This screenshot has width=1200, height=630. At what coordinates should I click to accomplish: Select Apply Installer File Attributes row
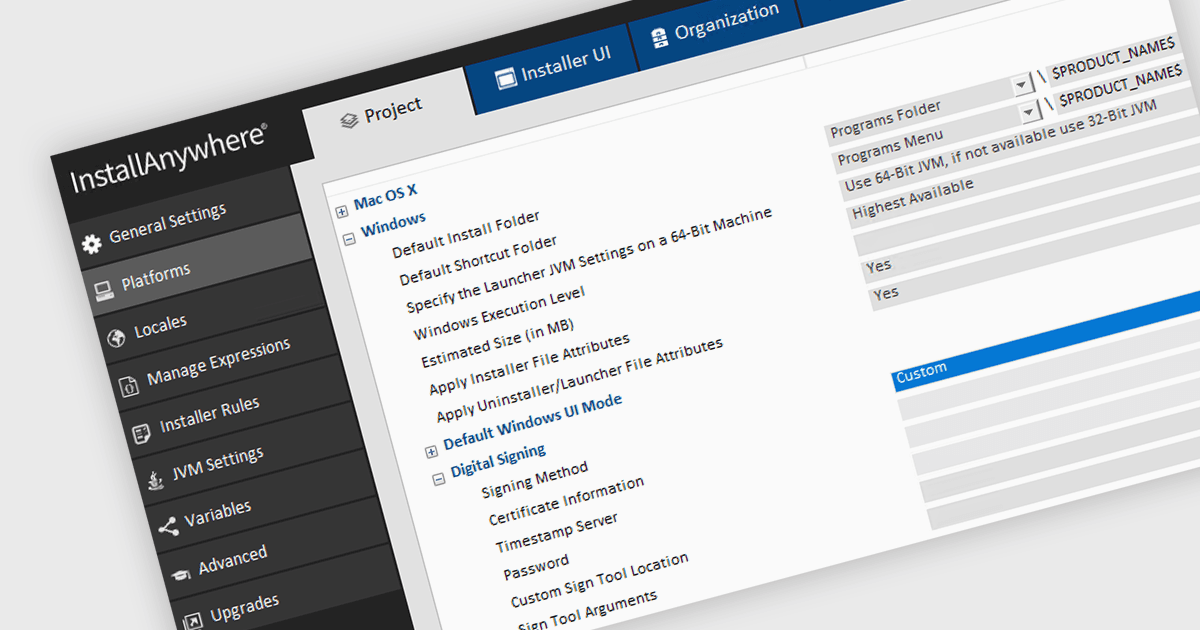coord(530,365)
